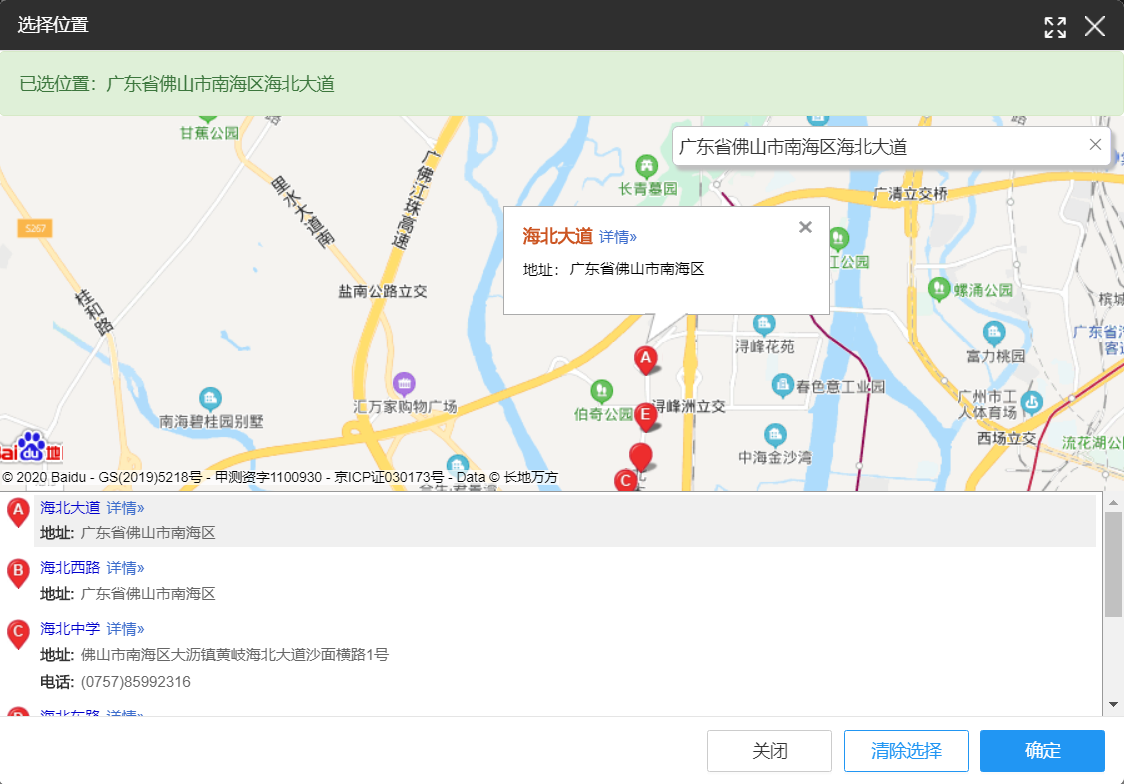Click the unlabeled red pin on map
This screenshot has height=784, width=1124.
point(640,456)
